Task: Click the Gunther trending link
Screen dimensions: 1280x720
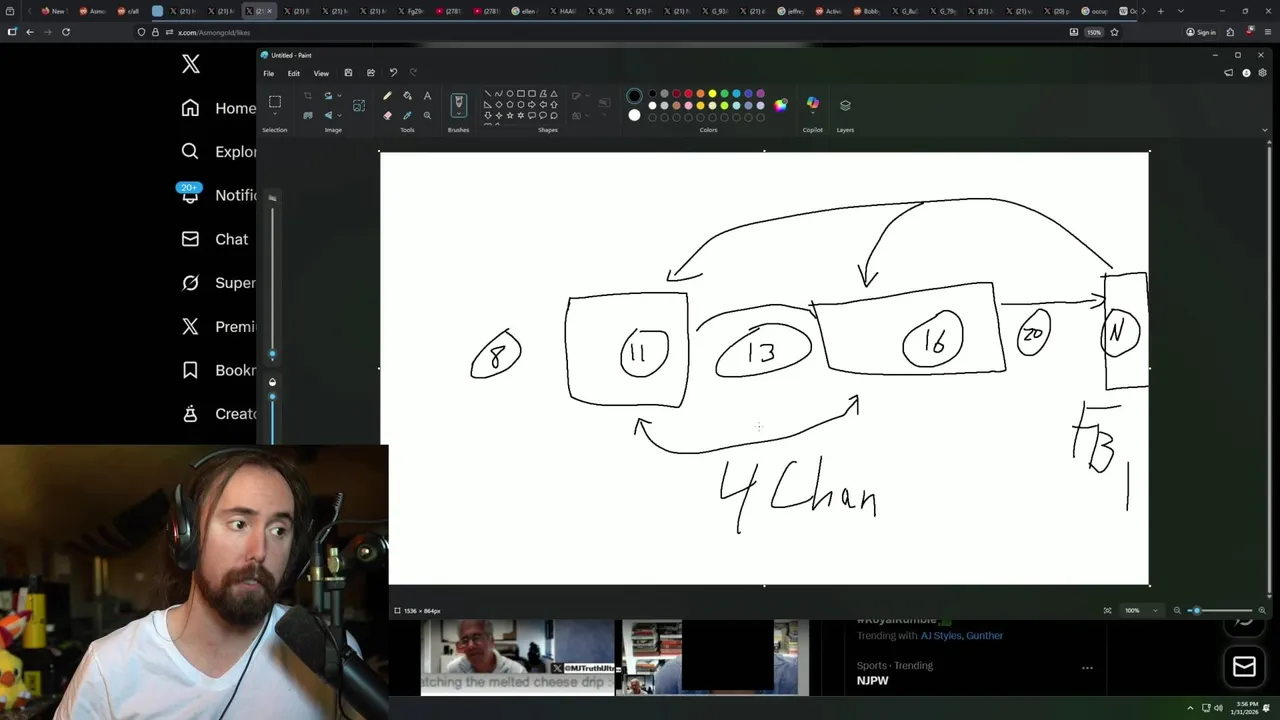Action: pyautogui.click(x=984, y=635)
